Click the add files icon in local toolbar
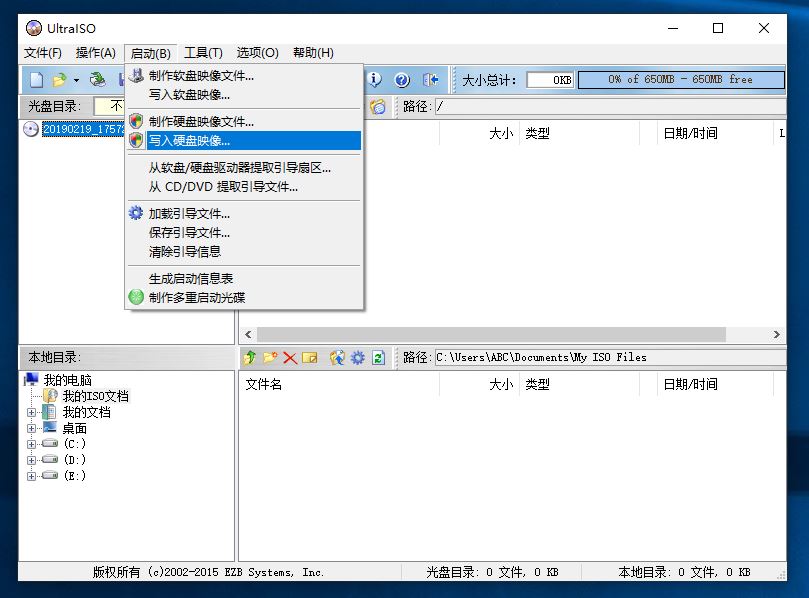This screenshot has width=809, height=598. pyautogui.click(x=337, y=357)
